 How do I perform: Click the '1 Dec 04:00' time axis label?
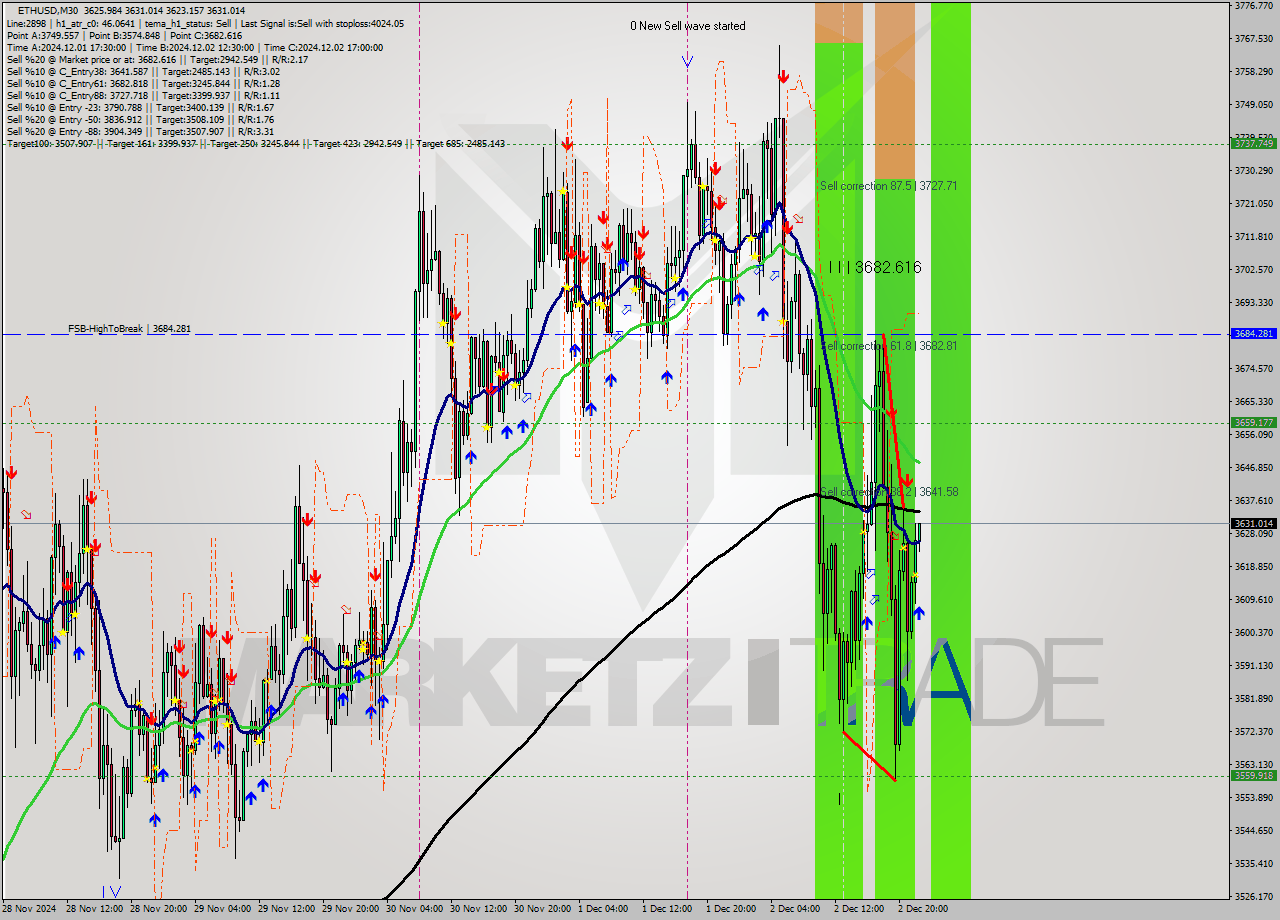[x=603, y=909]
